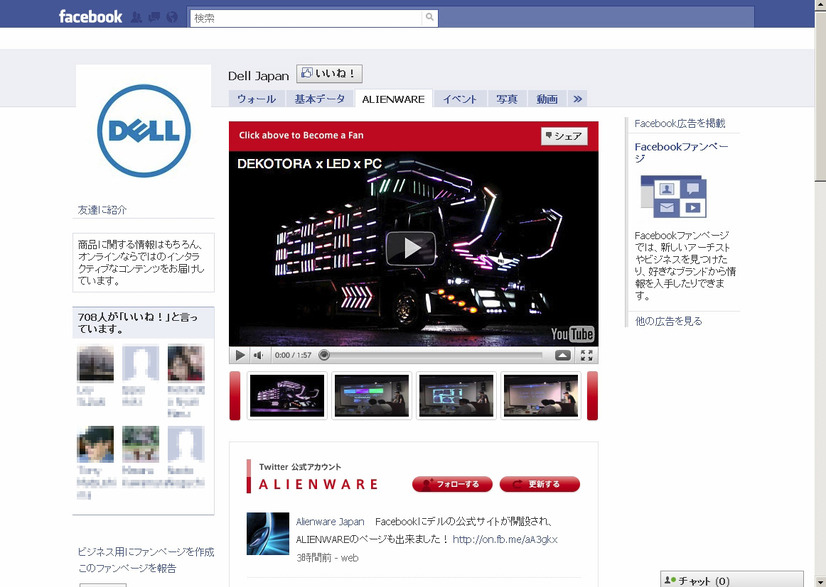This screenshot has width=826, height=587.
Task: Select fourth presentation video thumbnail
Action: pyautogui.click(x=541, y=396)
